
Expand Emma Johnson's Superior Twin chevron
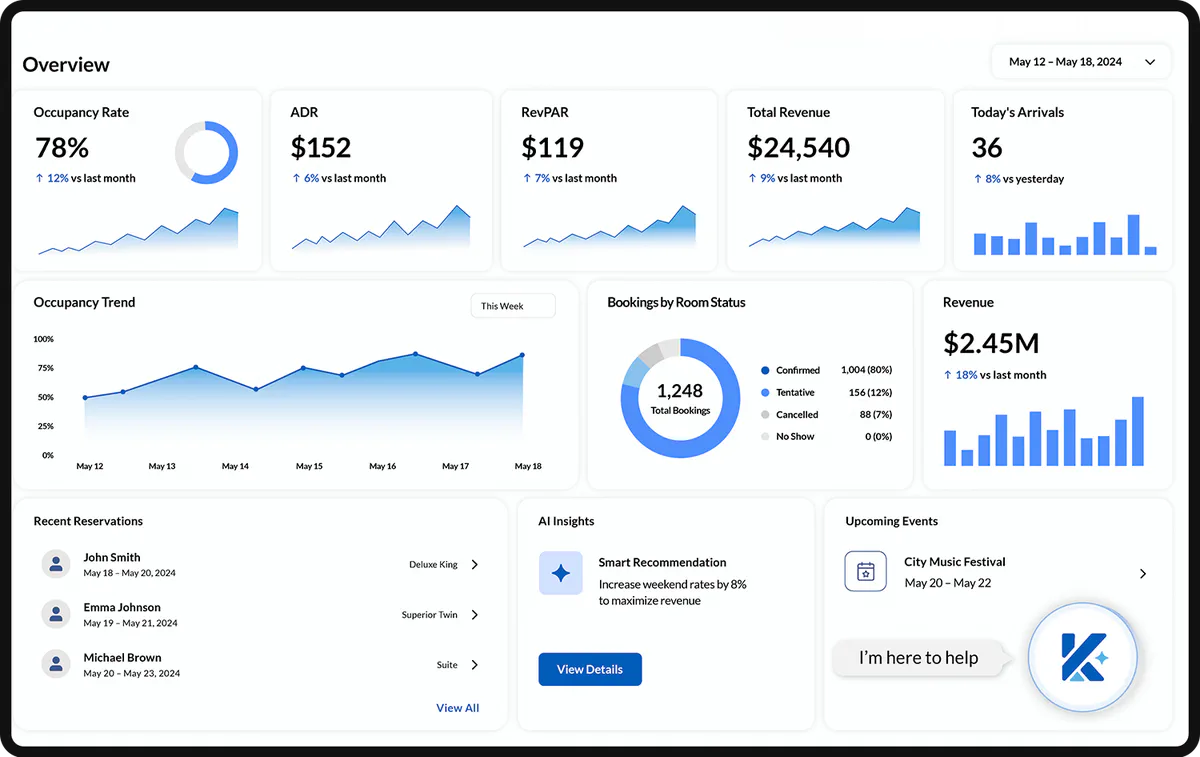pyautogui.click(x=475, y=615)
